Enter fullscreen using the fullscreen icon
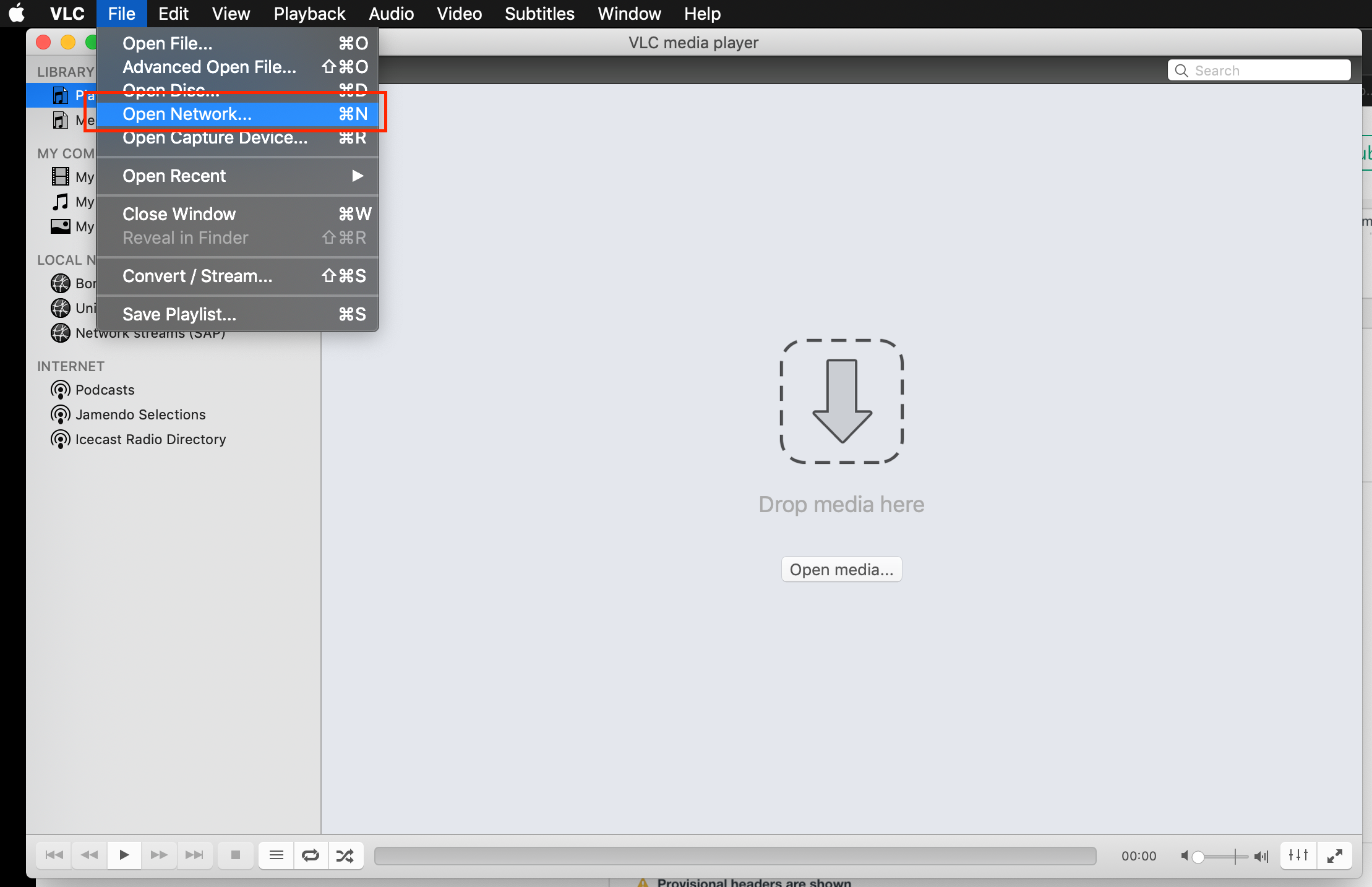Image resolution: width=1372 pixels, height=887 pixels. (1336, 855)
